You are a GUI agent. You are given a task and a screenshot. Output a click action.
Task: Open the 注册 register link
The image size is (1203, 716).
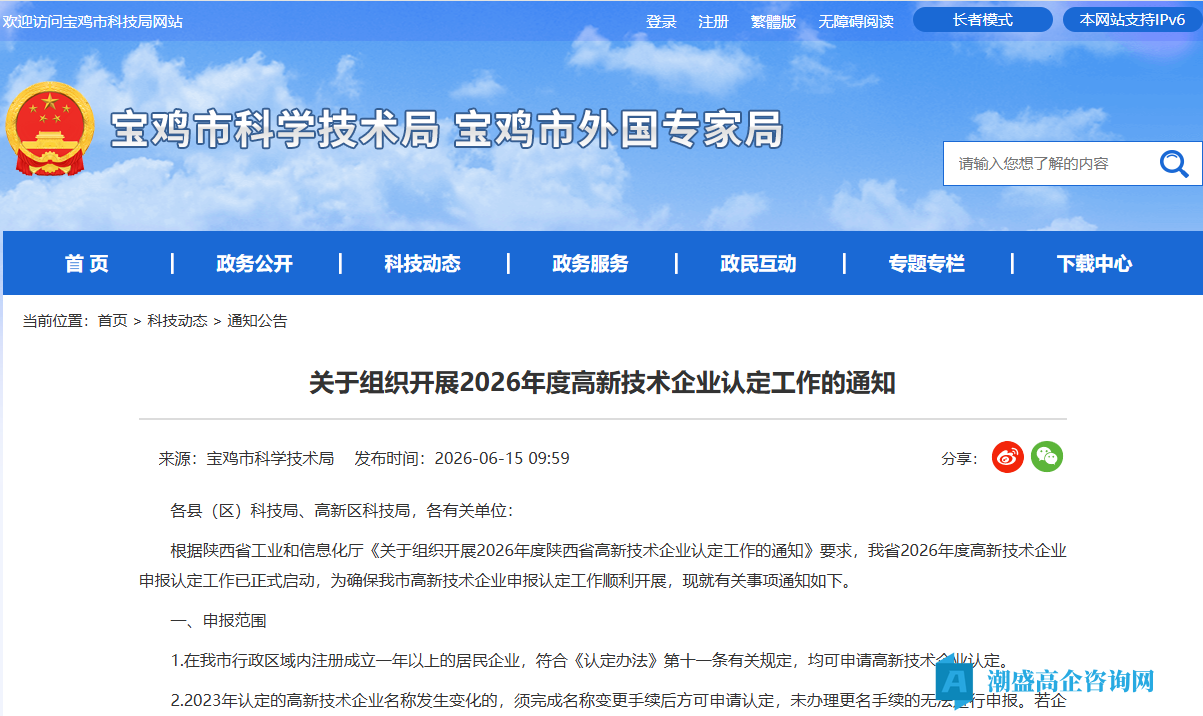point(713,21)
